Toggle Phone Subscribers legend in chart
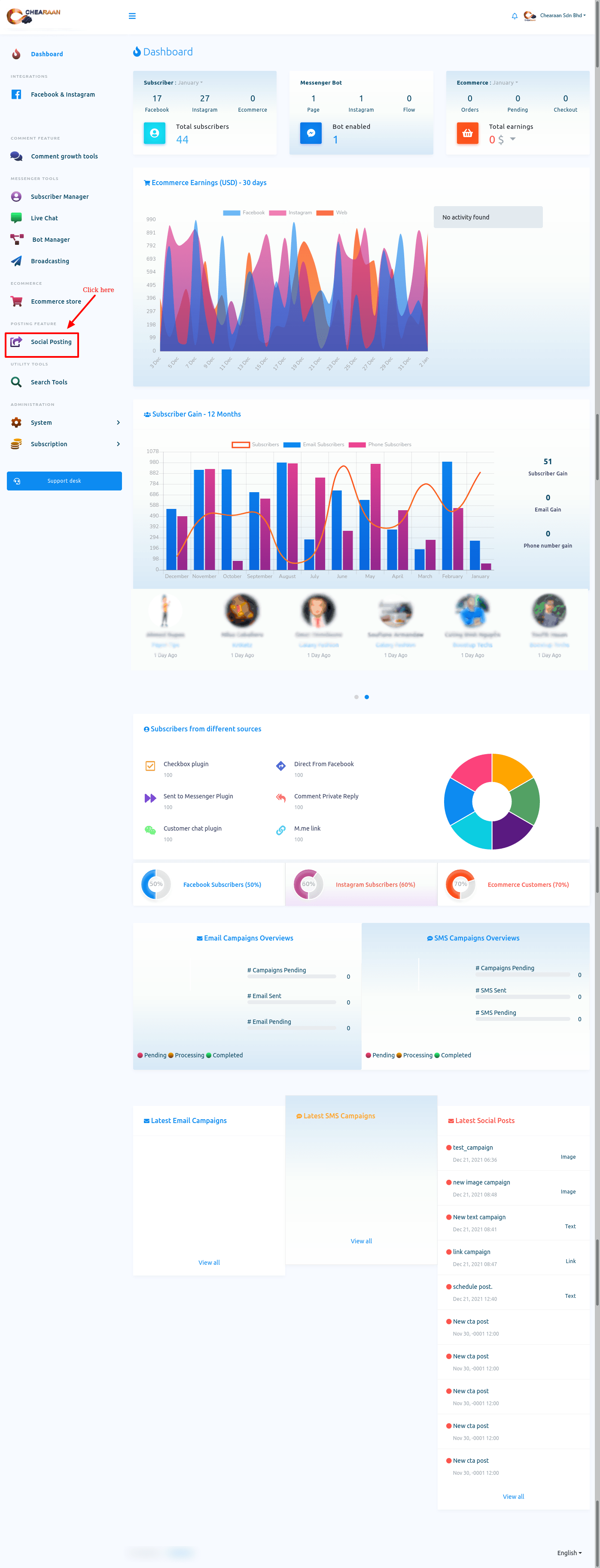 [381, 445]
